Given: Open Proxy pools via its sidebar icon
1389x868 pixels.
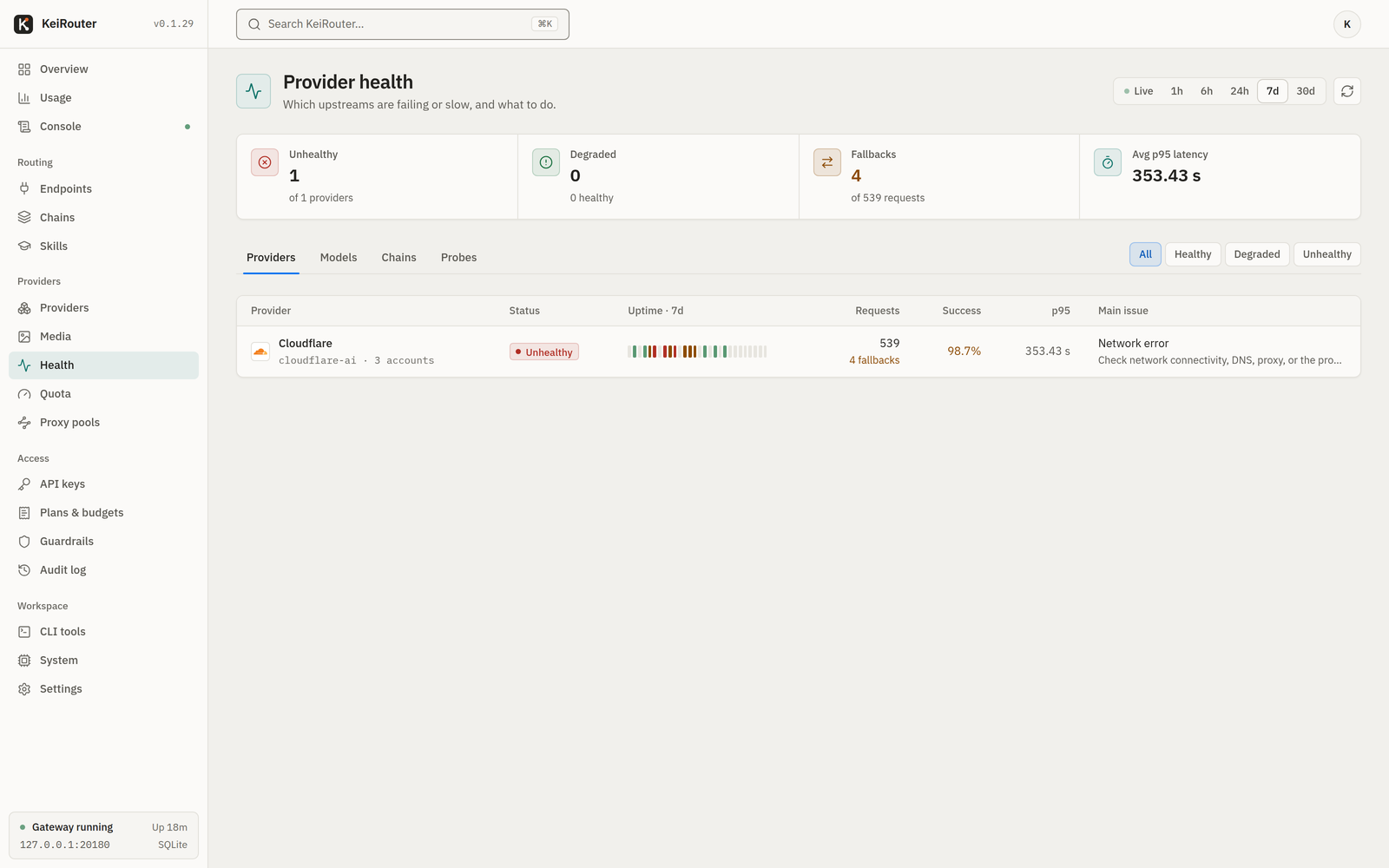Looking at the screenshot, I should (24, 423).
